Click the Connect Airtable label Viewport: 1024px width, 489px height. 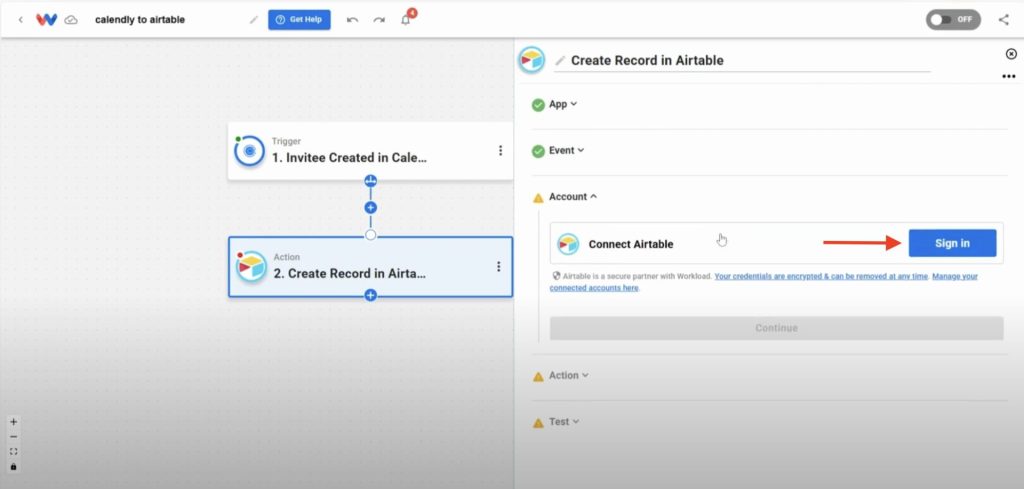631,244
